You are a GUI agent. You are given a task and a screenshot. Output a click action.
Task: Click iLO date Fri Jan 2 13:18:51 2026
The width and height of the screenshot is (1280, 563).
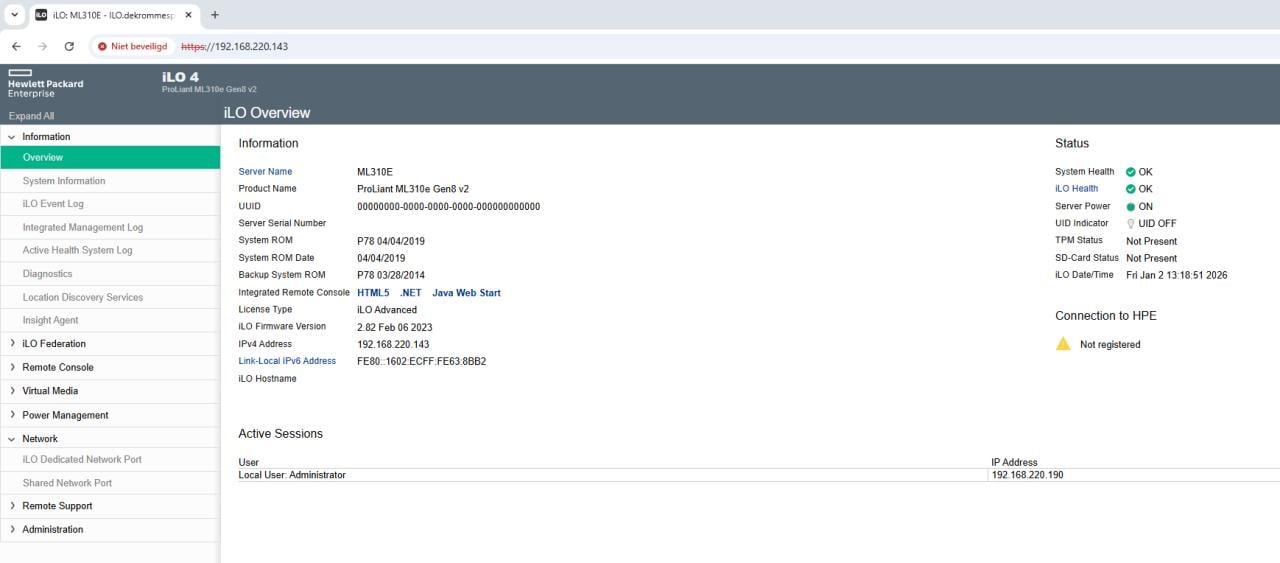1176,275
